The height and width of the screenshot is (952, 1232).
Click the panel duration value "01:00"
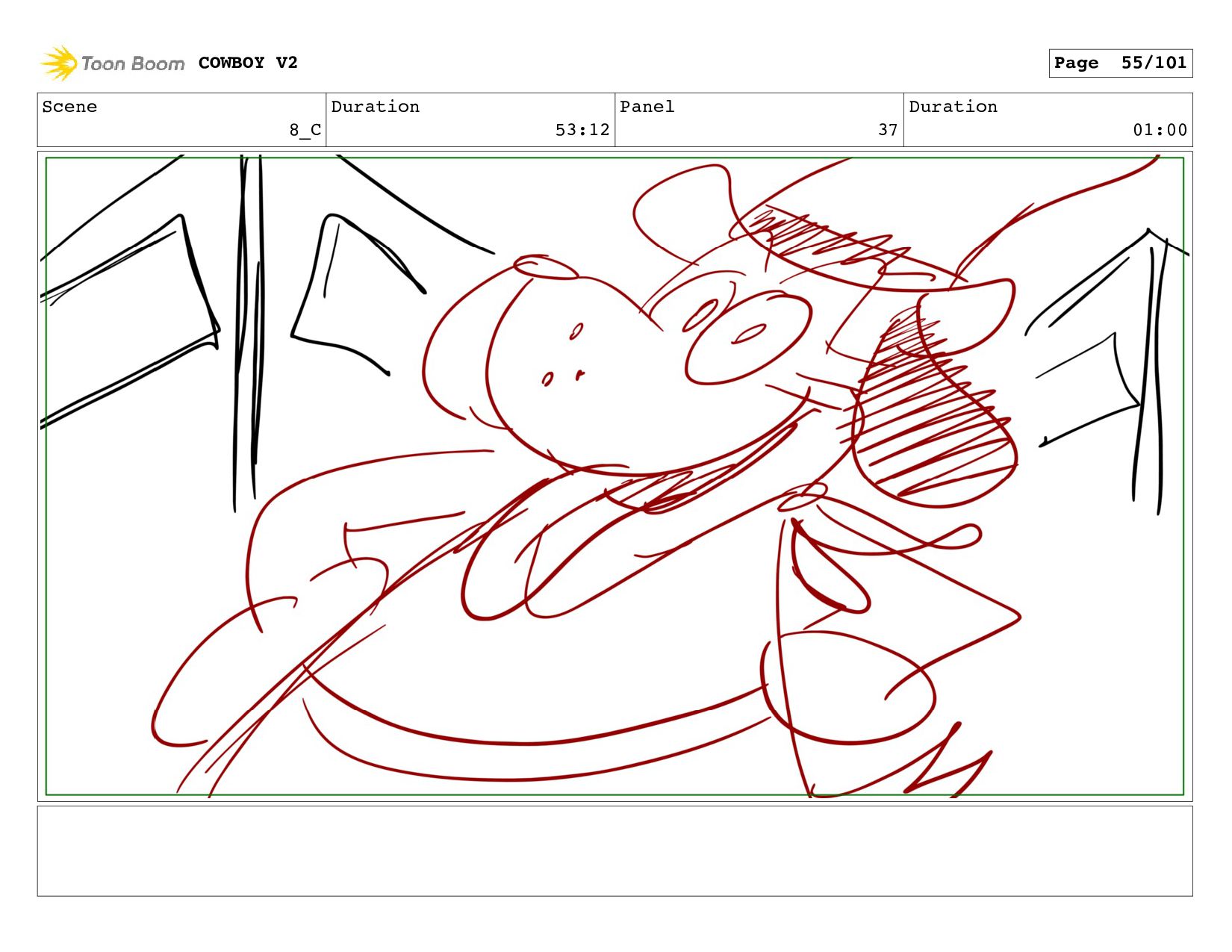pyautogui.click(x=1160, y=130)
